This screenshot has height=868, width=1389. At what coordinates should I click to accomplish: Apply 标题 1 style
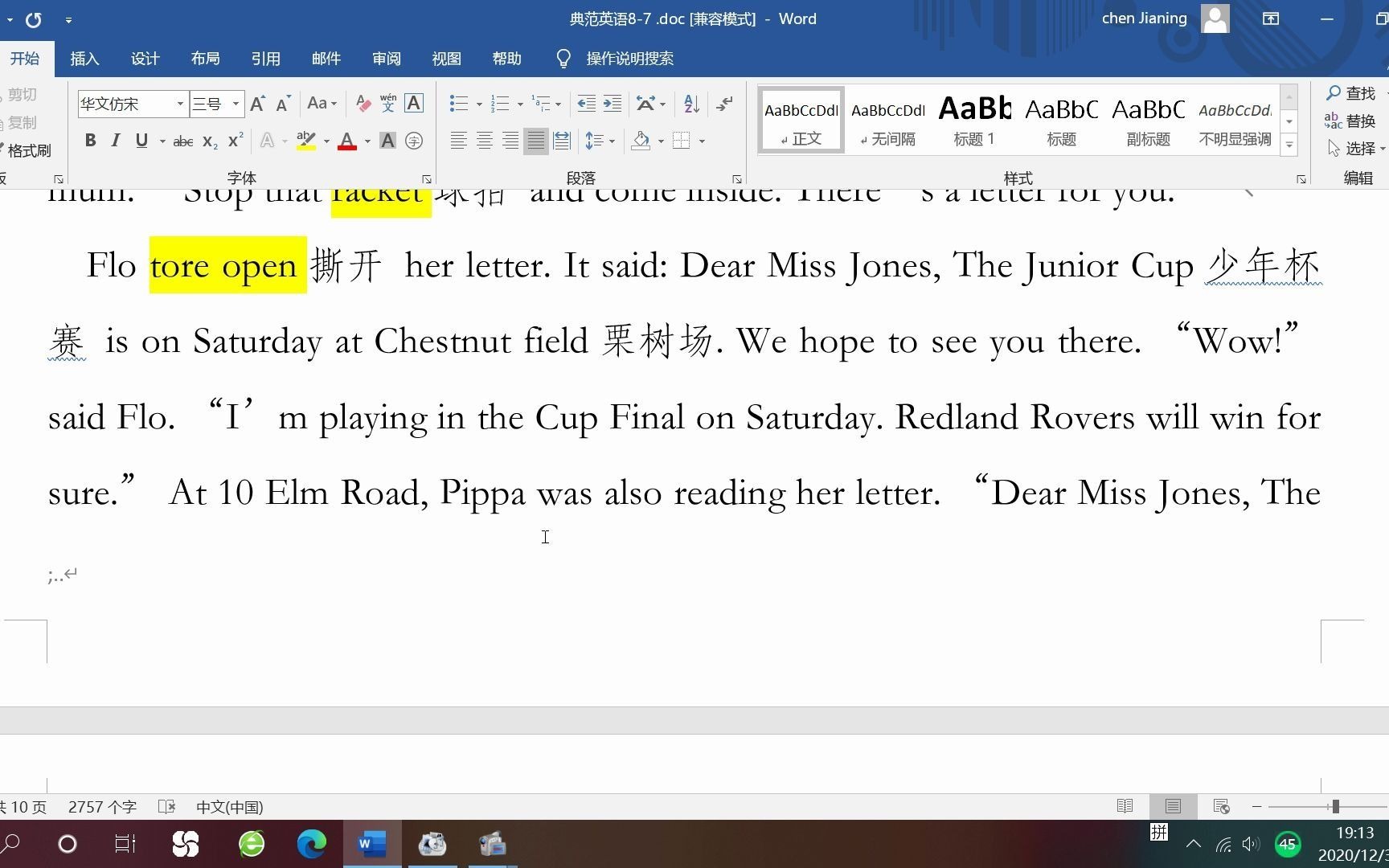coord(975,120)
